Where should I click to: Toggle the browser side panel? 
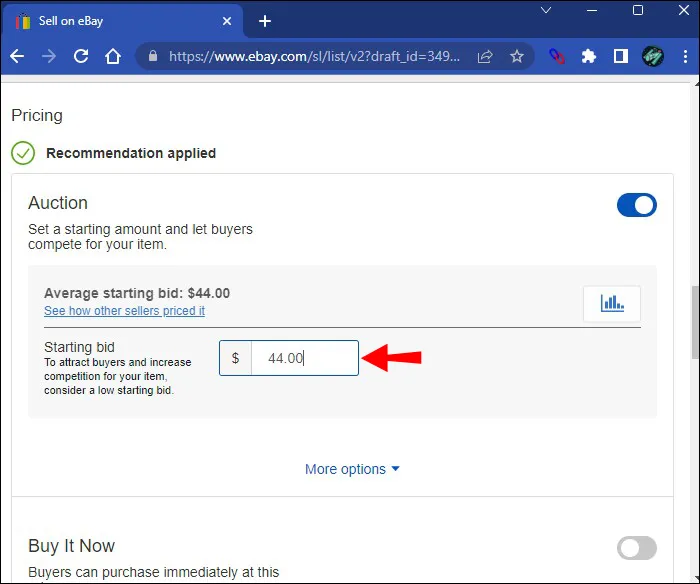[x=621, y=56]
